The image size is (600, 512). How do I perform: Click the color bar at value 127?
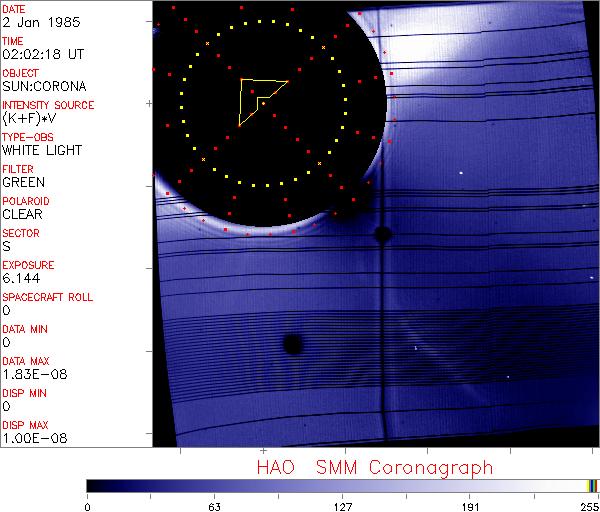pyautogui.click(x=342, y=485)
